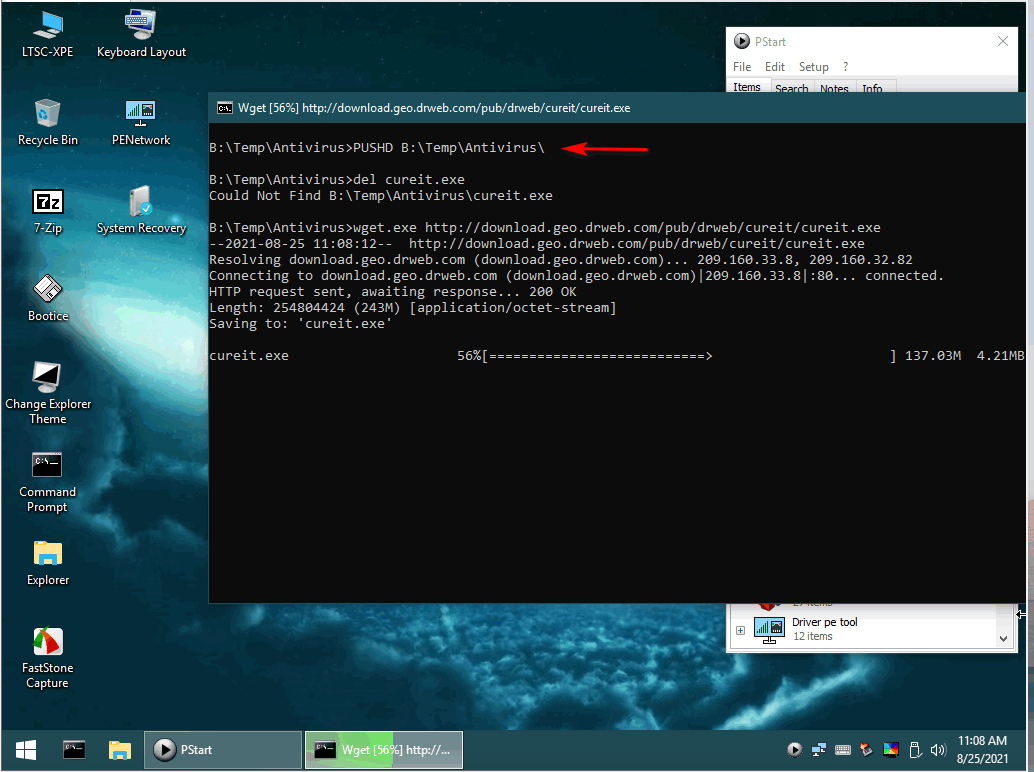Click the PStart title bar logo icon
1034x772 pixels.
tap(742, 41)
